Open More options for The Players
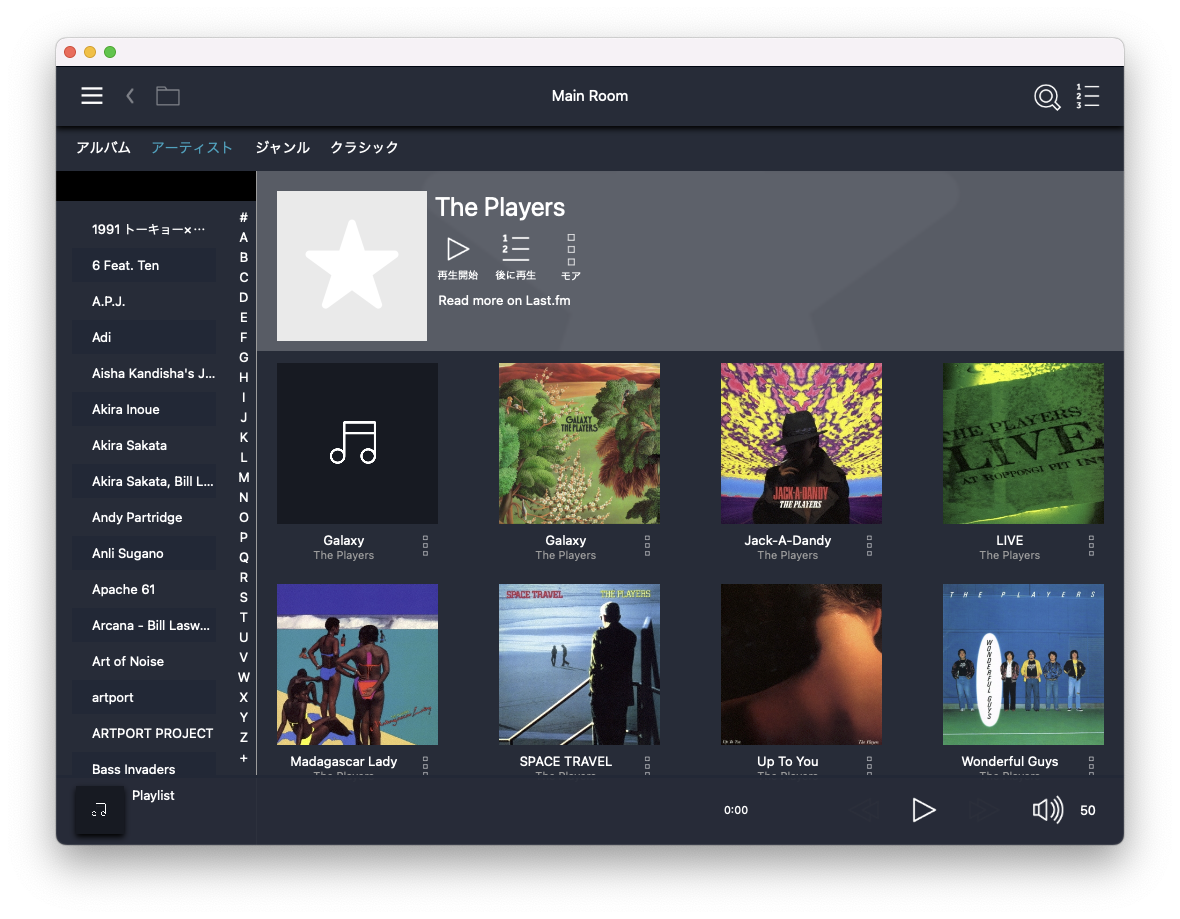The image size is (1180, 919). [570, 257]
